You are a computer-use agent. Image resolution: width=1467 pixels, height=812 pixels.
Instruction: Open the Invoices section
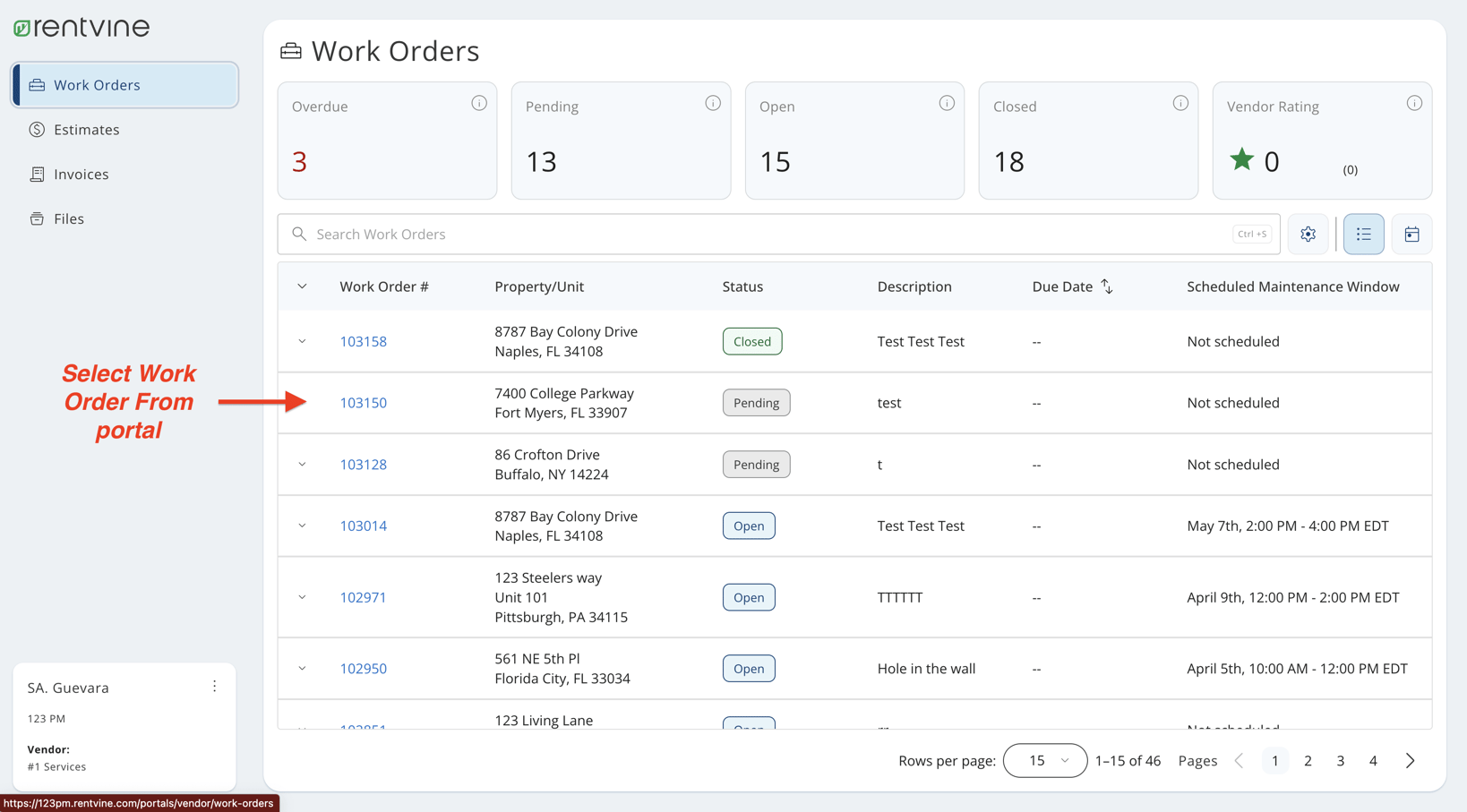tap(81, 174)
